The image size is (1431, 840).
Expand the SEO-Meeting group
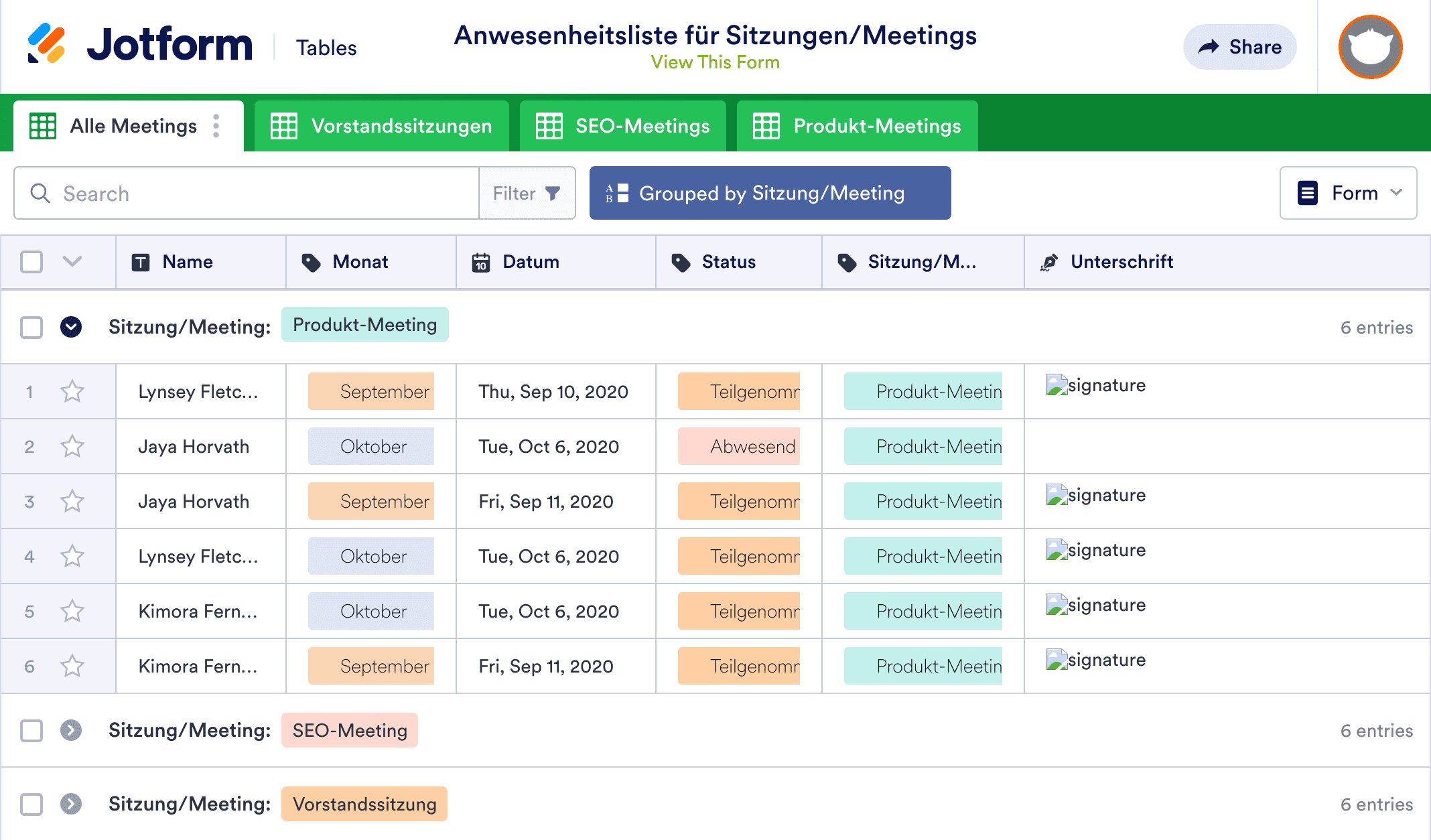coord(72,731)
